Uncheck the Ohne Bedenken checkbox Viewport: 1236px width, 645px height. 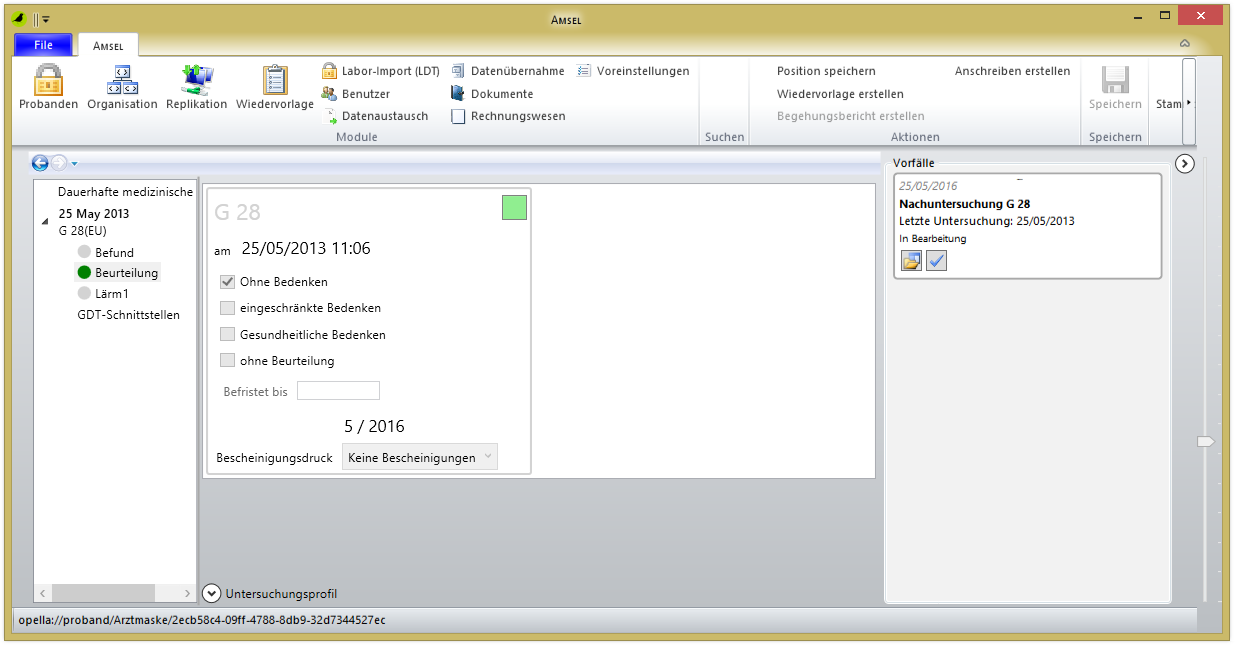(x=228, y=282)
